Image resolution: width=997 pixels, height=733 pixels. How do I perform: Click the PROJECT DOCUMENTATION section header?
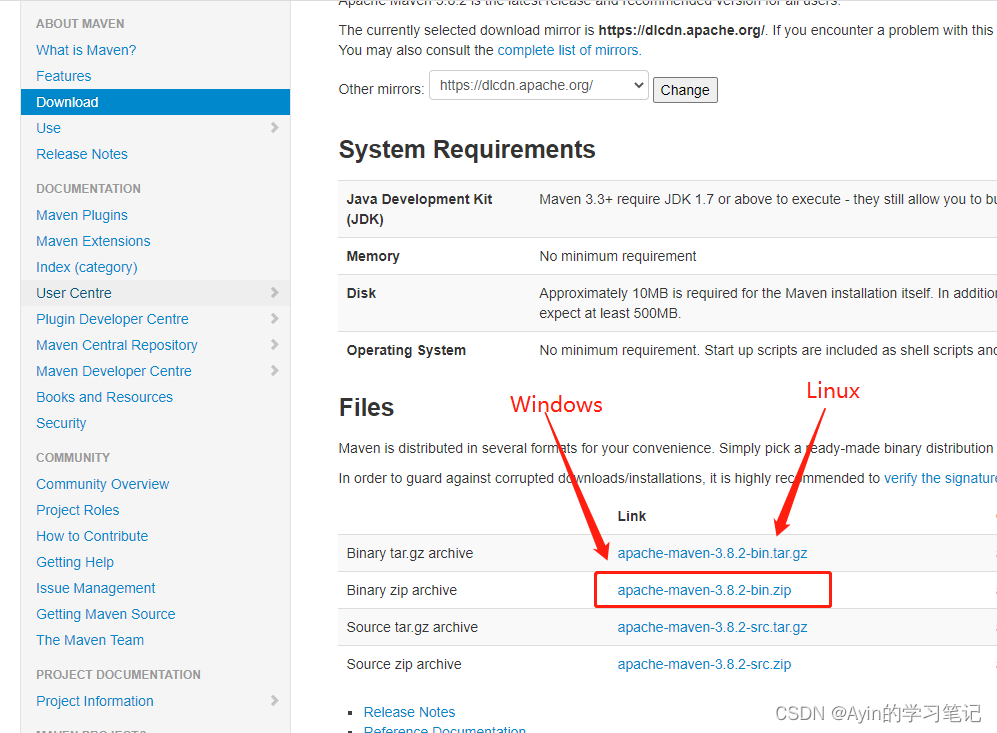coord(118,675)
